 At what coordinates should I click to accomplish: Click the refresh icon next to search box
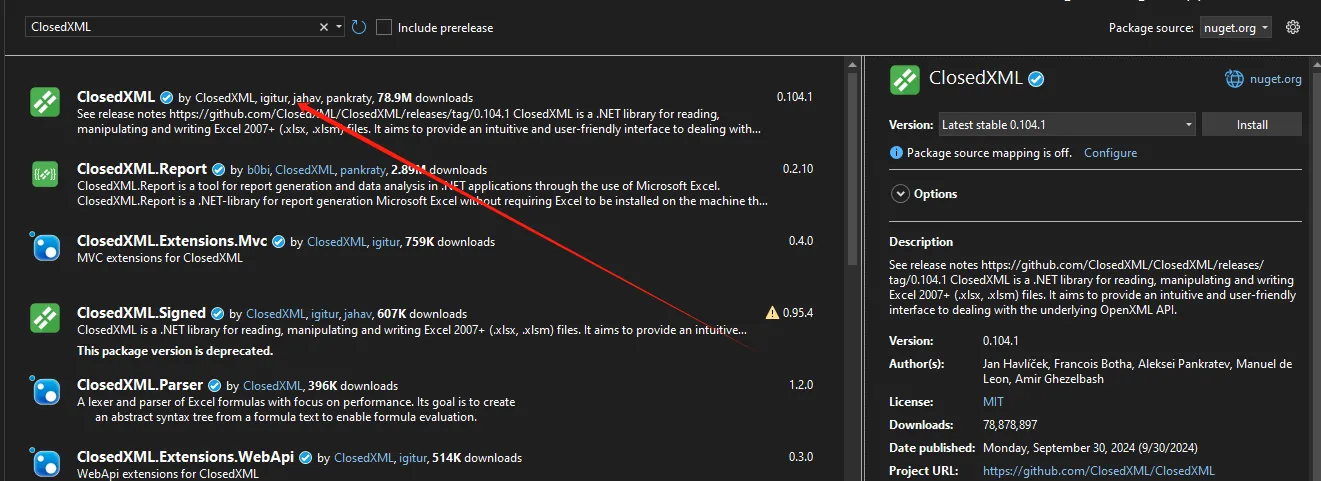coord(359,27)
